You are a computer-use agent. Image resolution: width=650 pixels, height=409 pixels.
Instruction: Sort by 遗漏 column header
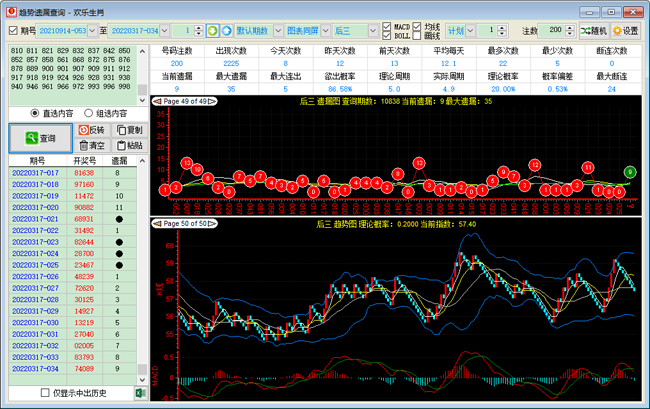click(119, 161)
